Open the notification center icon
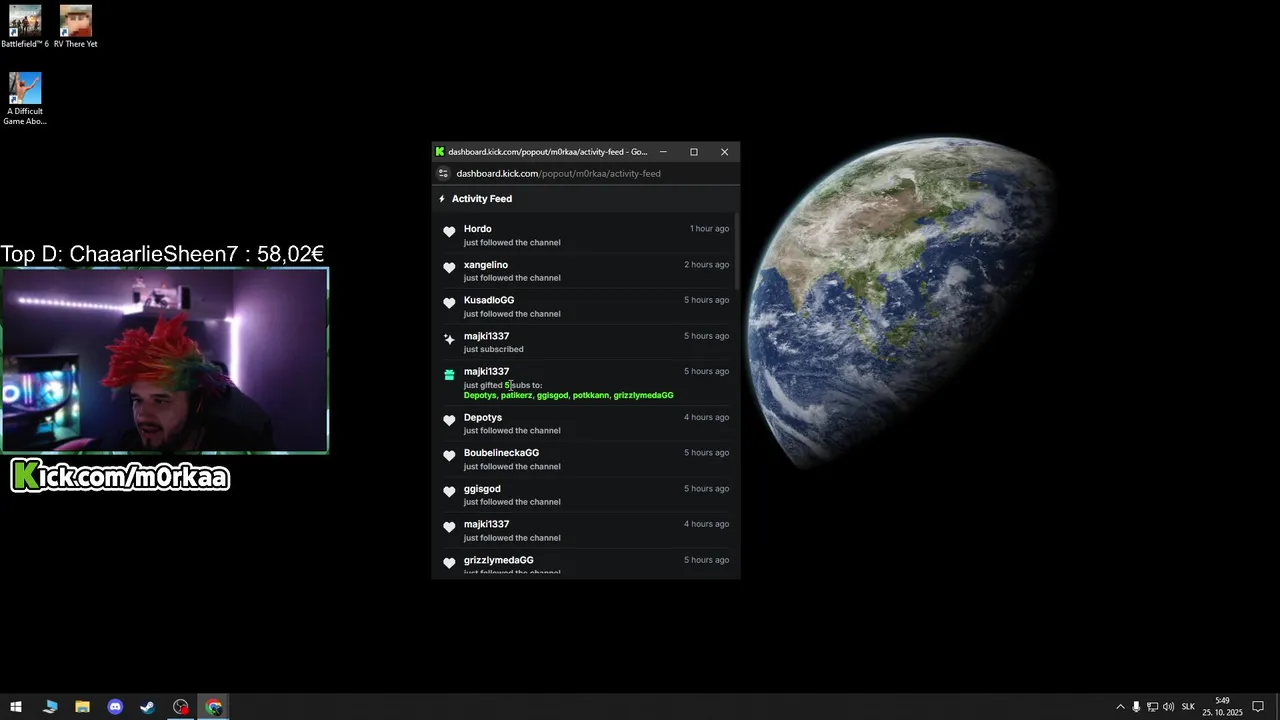This screenshot has width=1280, height=720. (1258, 707)
